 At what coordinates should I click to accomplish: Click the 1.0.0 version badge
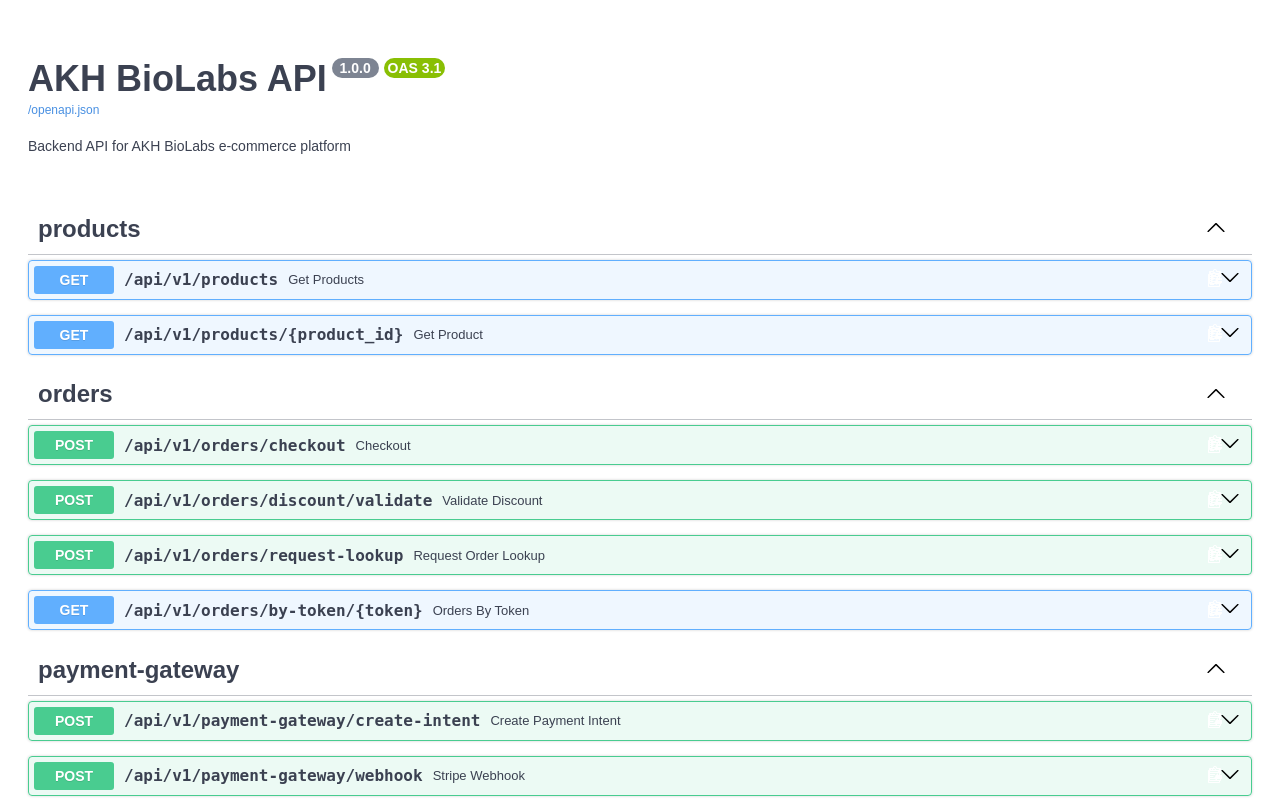(x=355, y=68)
